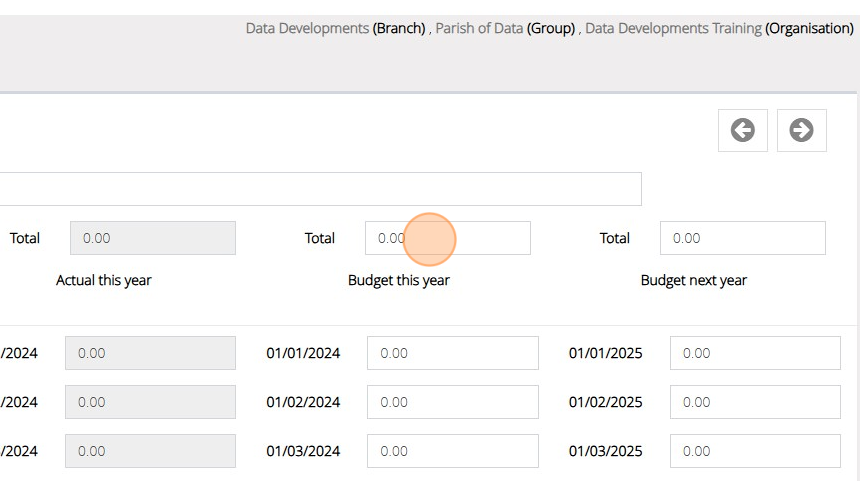
Task: Click the 01/03/2025 Budget next year field
Action: point(755,451)
